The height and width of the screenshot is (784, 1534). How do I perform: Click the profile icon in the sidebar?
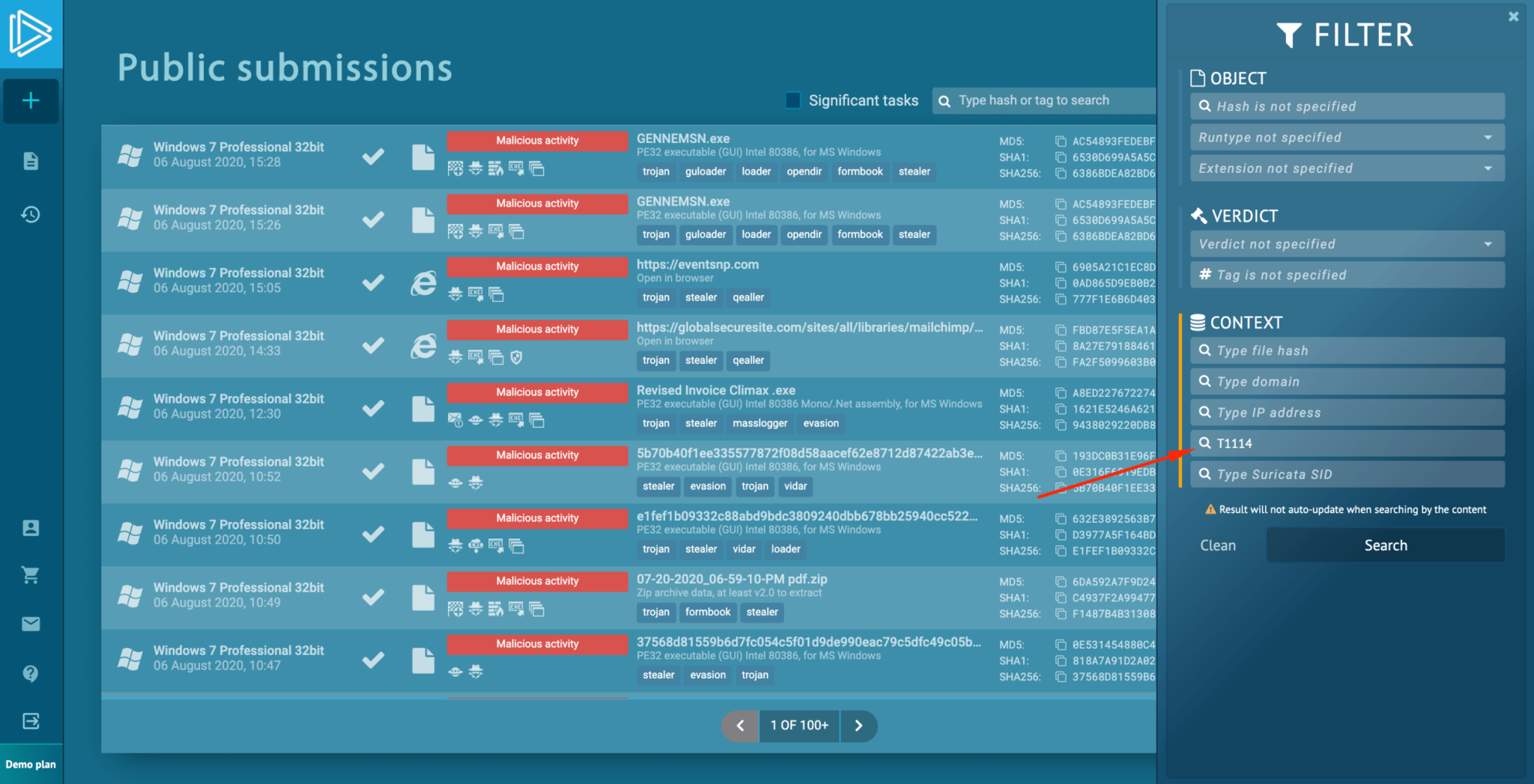tap(31, 528)
